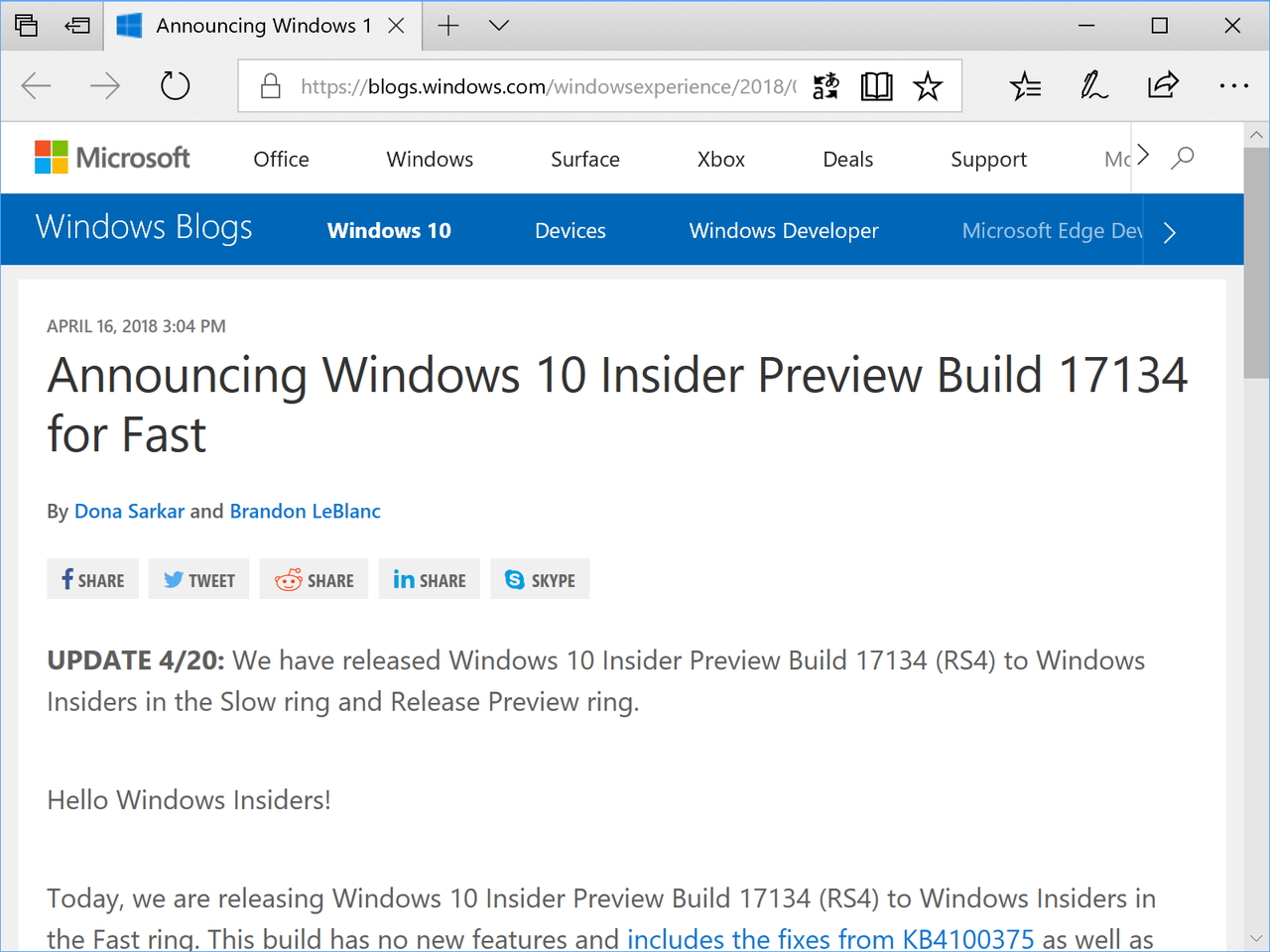Open Dona Sarkar's author link
This screenshot has height=952, width=1270.
pyautogui.click(x=129, y=511)
